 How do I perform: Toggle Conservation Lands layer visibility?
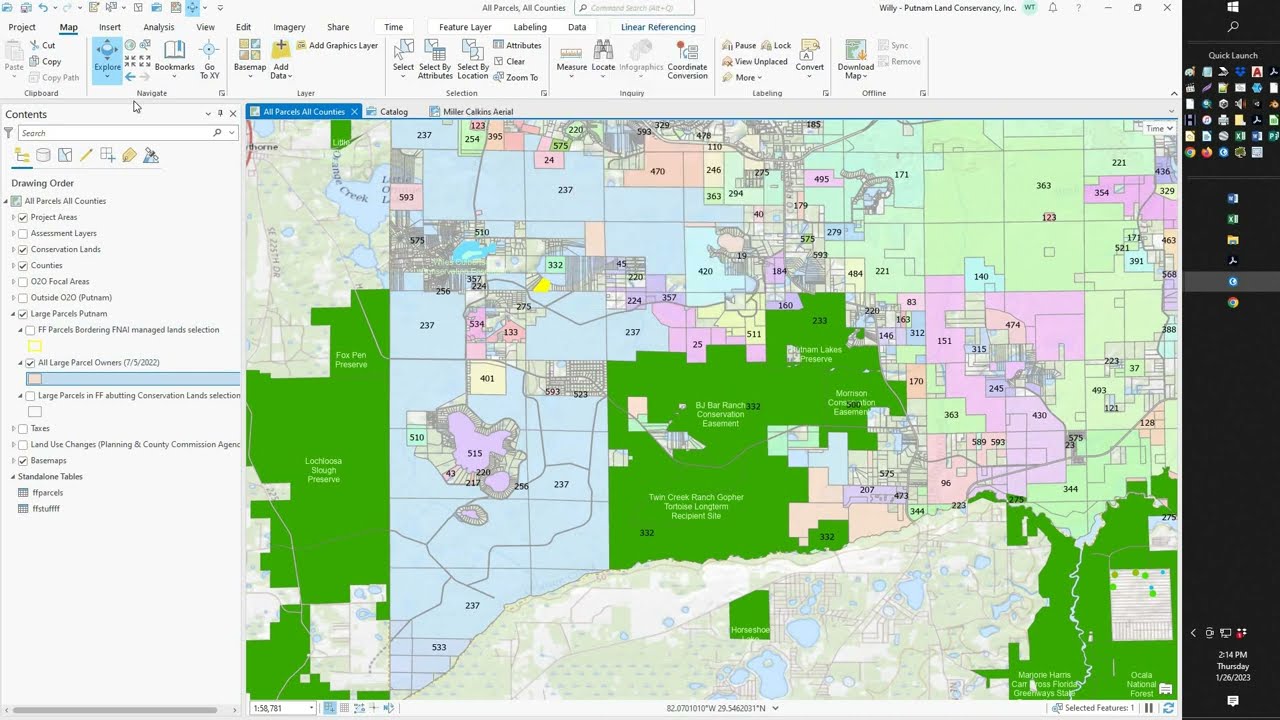click(23, 249)
